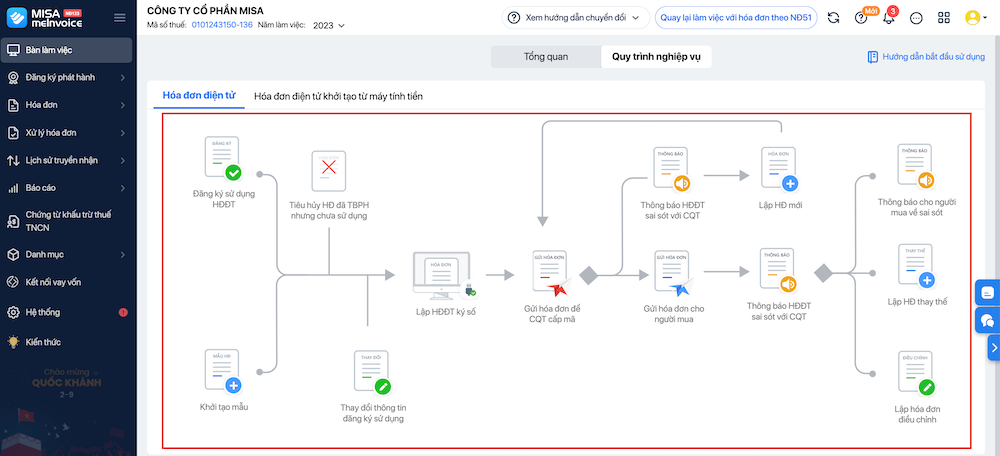Click Lập HĐ mới document icon
The width and height of the screenshot is (1000, 456).
coord(779,170)
